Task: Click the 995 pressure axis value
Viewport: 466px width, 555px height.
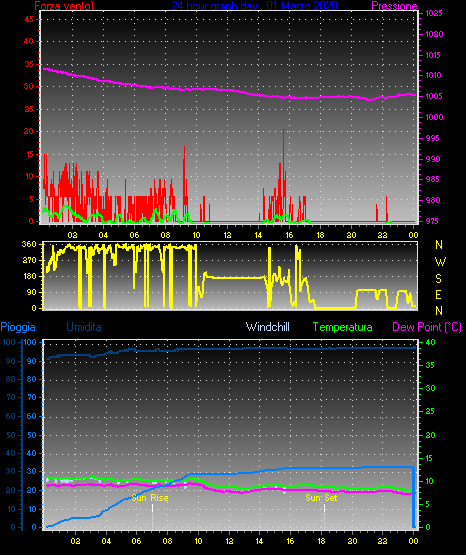Action: pos(433,138)
